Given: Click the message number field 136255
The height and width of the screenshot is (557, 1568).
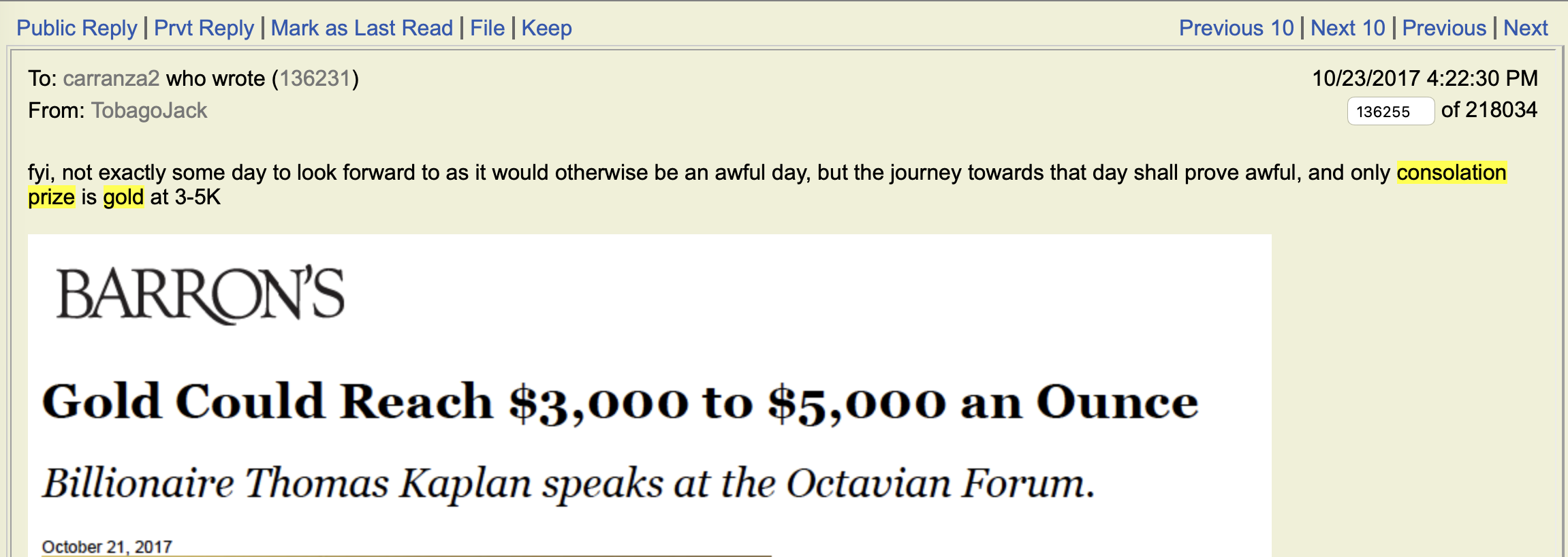Looking at the screenshot, I should (1390, 111).
